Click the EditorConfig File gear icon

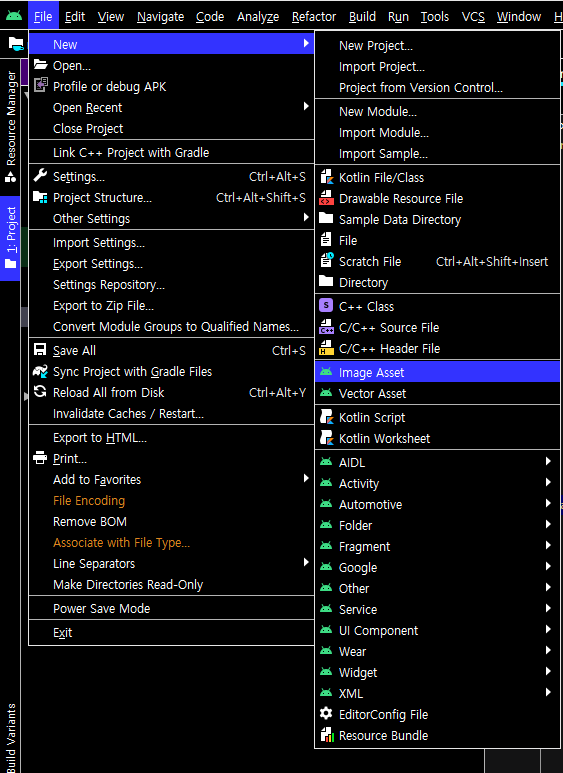326,713
